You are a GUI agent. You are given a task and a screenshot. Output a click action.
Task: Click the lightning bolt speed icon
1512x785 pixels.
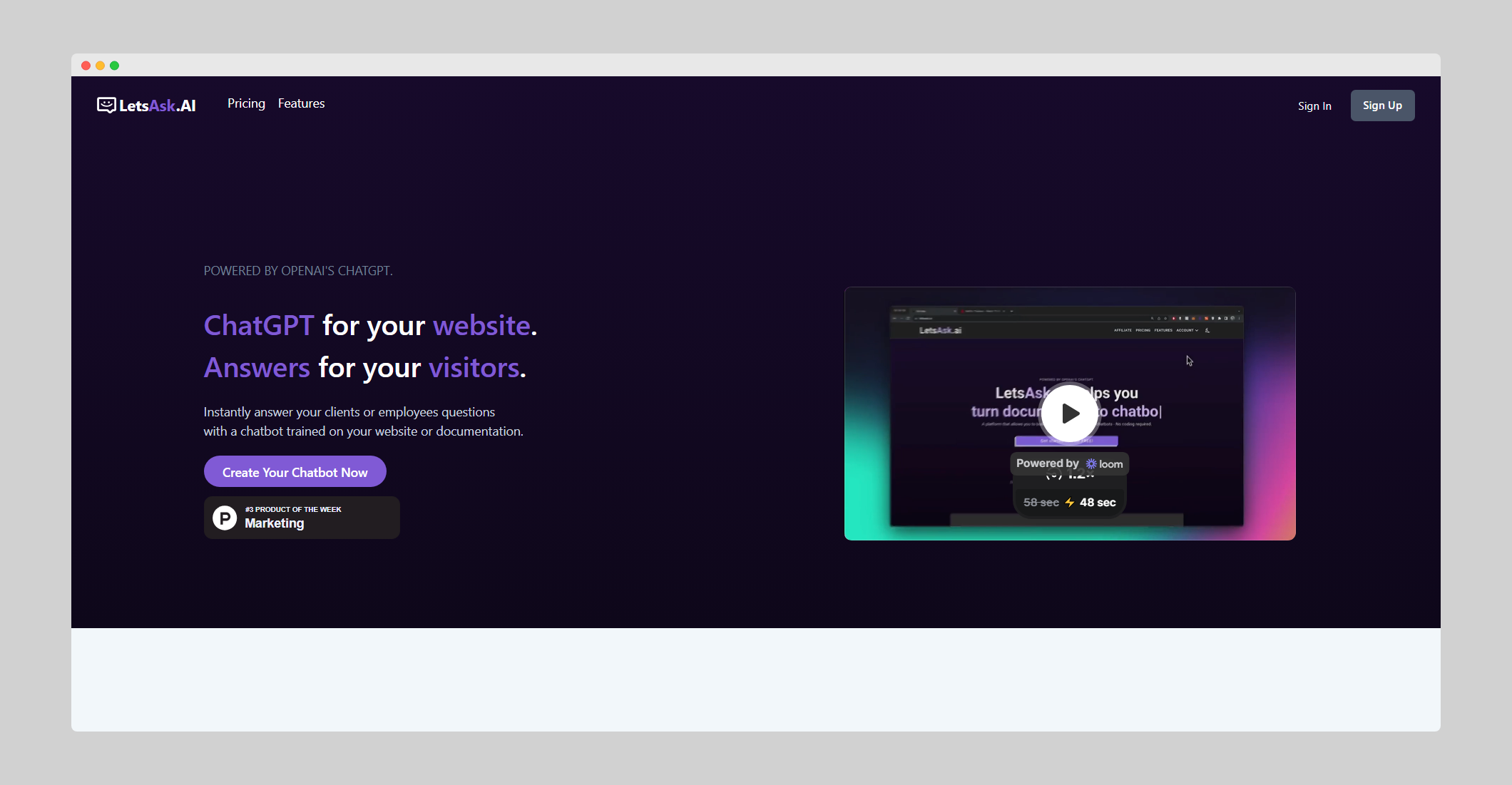(1070, 503)
